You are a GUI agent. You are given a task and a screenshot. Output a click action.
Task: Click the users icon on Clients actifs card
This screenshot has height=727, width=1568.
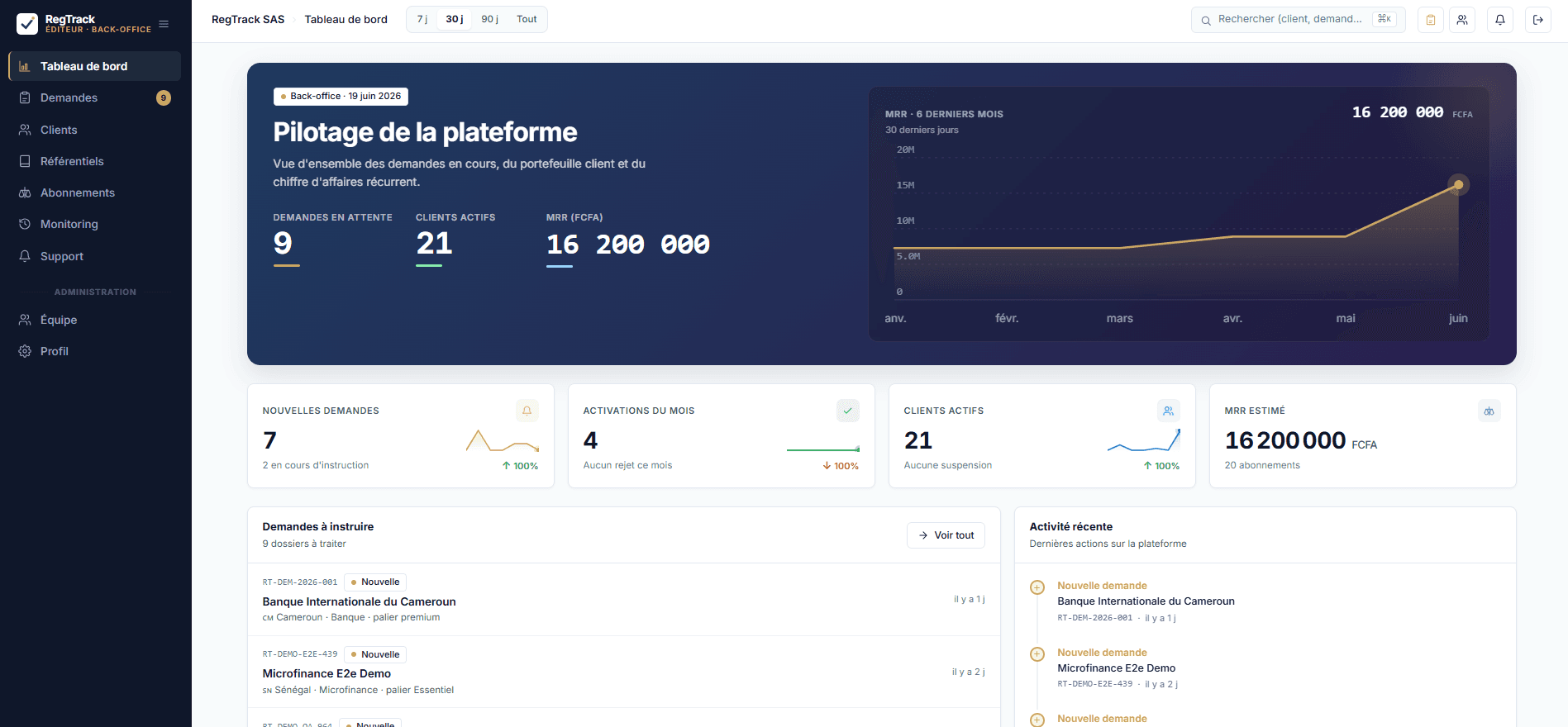pos(1169,411)
